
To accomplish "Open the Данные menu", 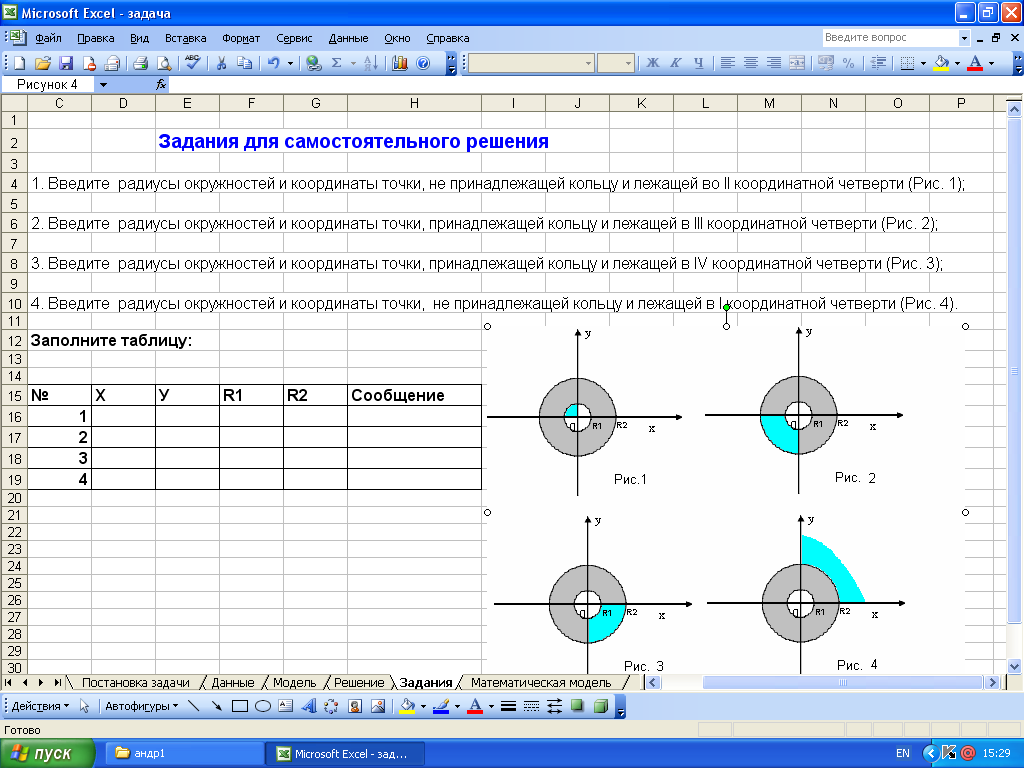I will [x=348, y=38].
